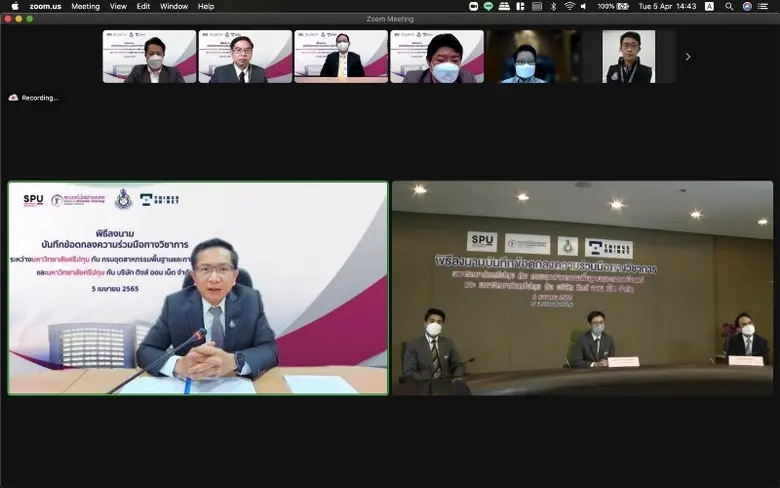Image resolution: width=780 pixels, height=488 pixels.
Task: Open Spotlight search magnifier icon
Action: click(x=728, y=6)
